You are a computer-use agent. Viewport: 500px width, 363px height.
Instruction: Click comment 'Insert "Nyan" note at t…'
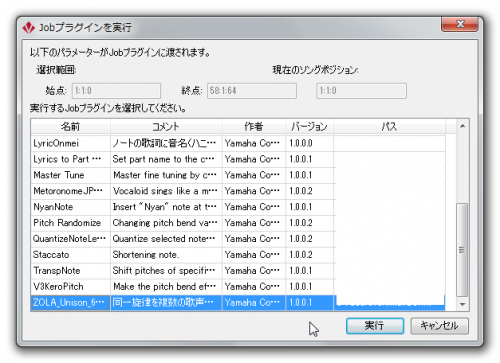pos(165,207)
